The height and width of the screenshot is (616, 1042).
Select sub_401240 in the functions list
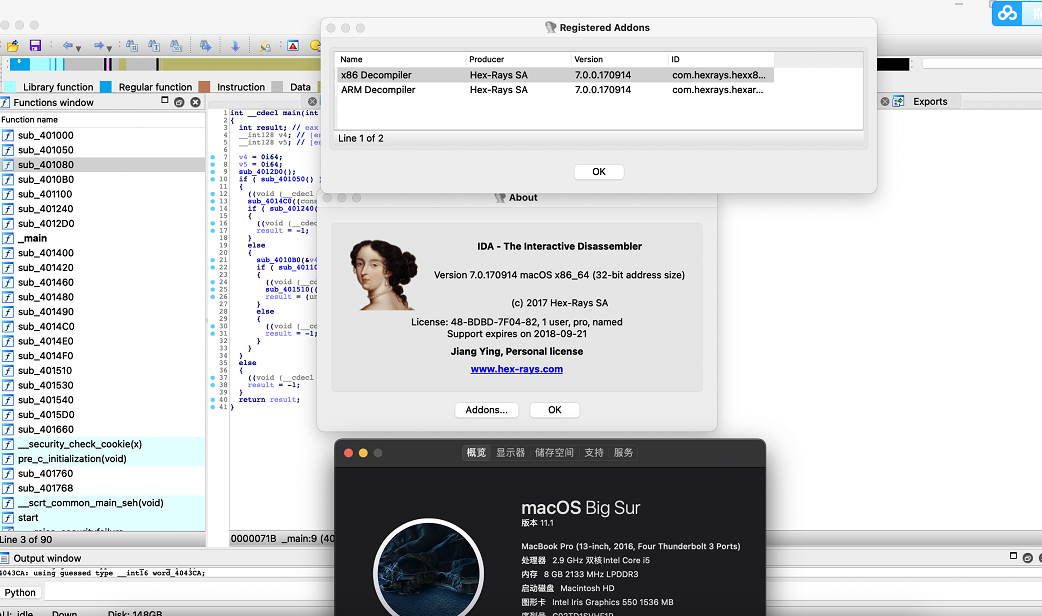102,209
